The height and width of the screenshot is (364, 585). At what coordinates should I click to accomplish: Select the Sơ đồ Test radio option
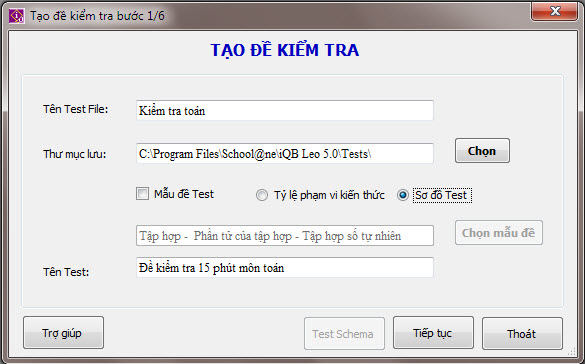pos(403,195)
